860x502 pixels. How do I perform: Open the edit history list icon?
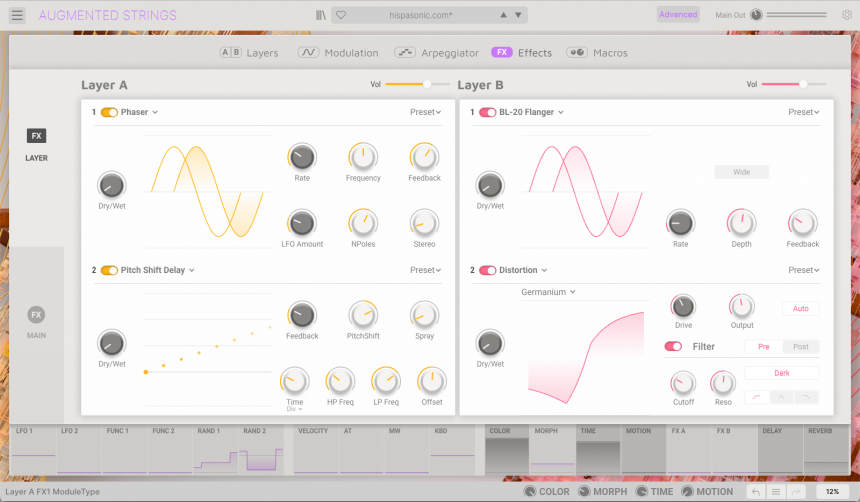point(776,492)
